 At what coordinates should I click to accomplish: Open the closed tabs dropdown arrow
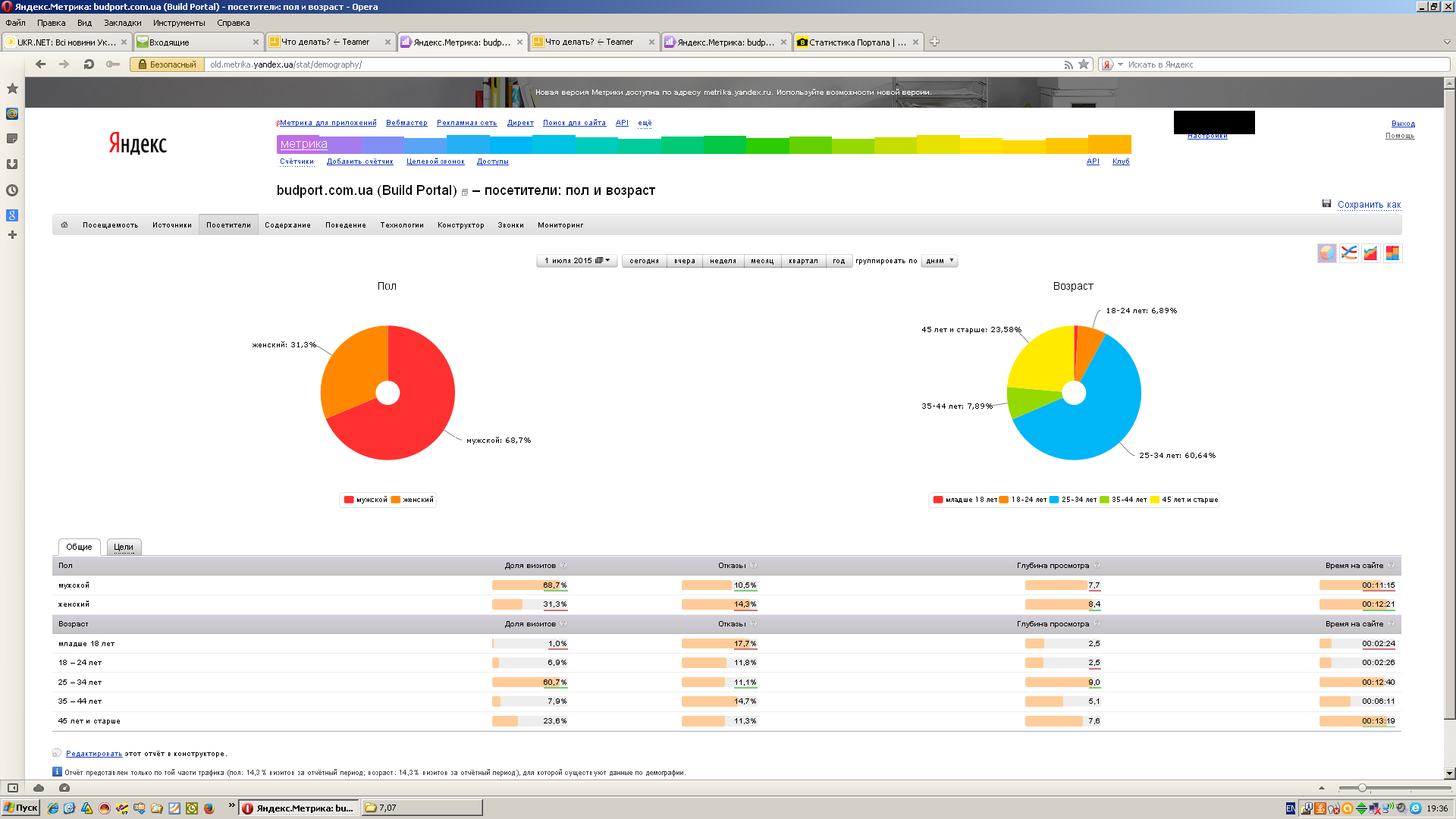click(1447, 42)
